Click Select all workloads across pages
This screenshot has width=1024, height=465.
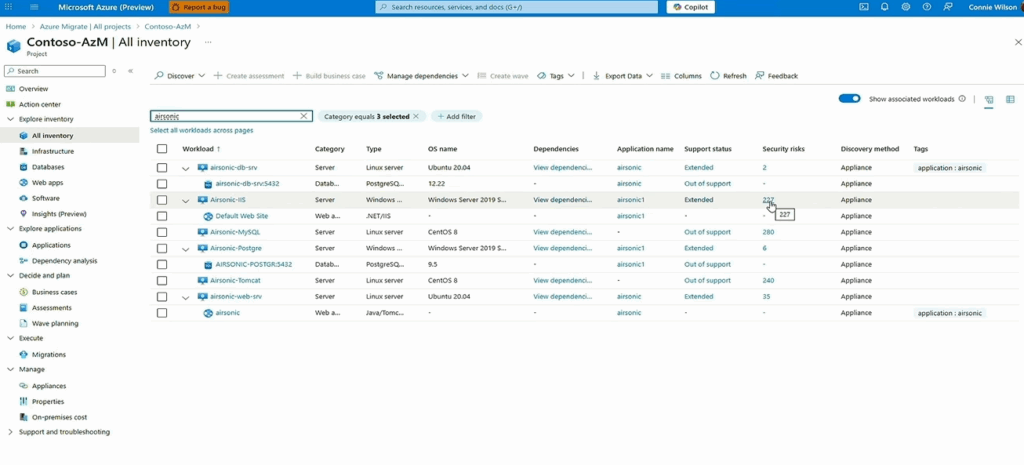(201, 131)
